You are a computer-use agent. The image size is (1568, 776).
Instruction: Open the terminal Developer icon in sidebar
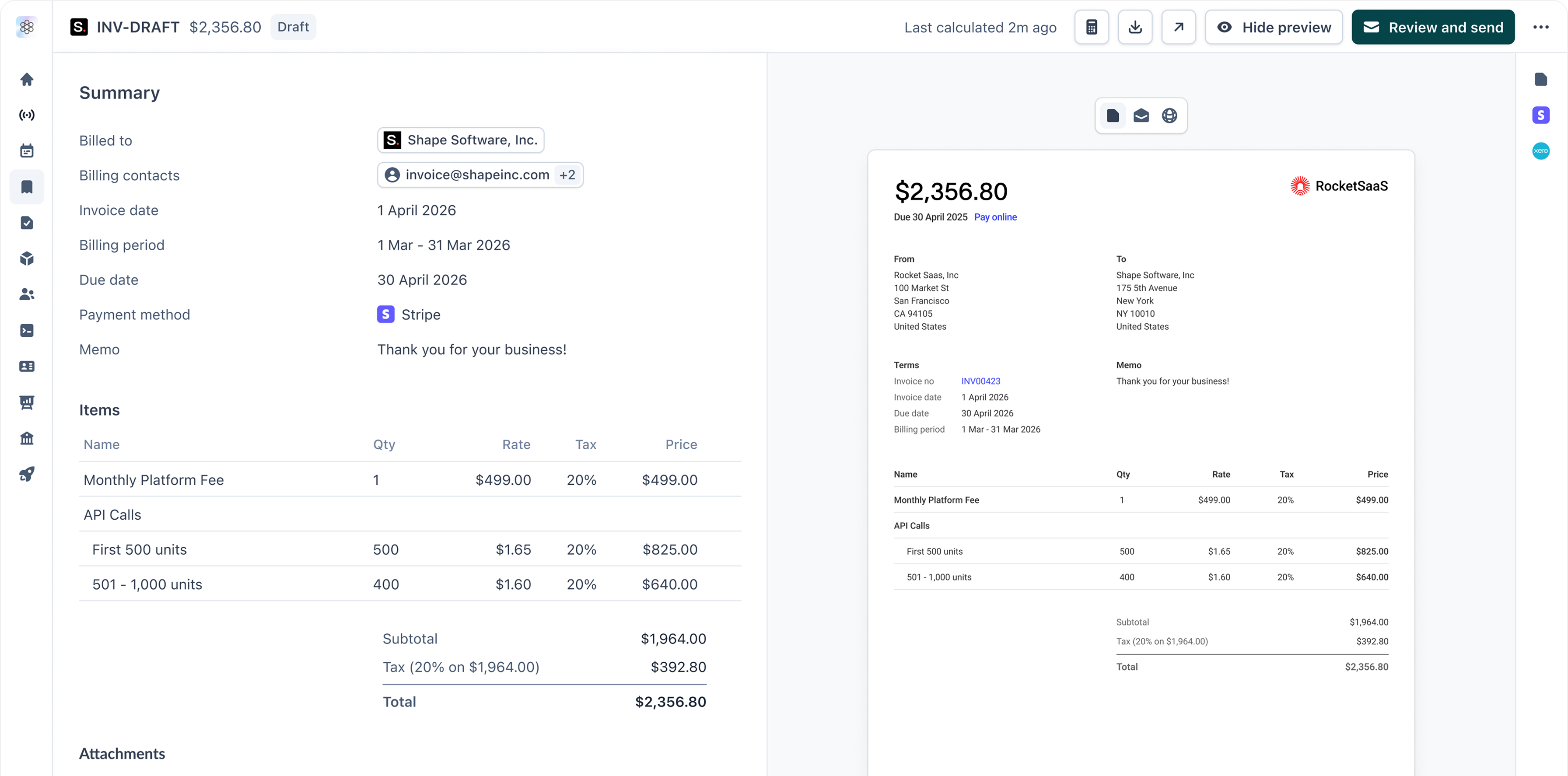(x=26, y=330)
